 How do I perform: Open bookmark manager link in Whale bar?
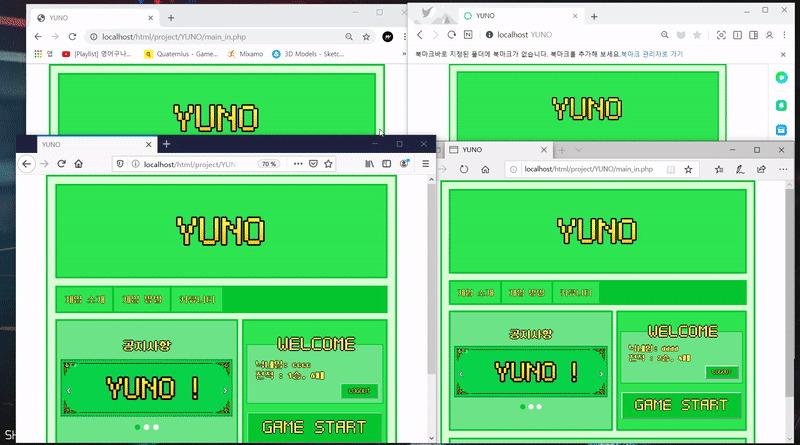click(652, 54)
